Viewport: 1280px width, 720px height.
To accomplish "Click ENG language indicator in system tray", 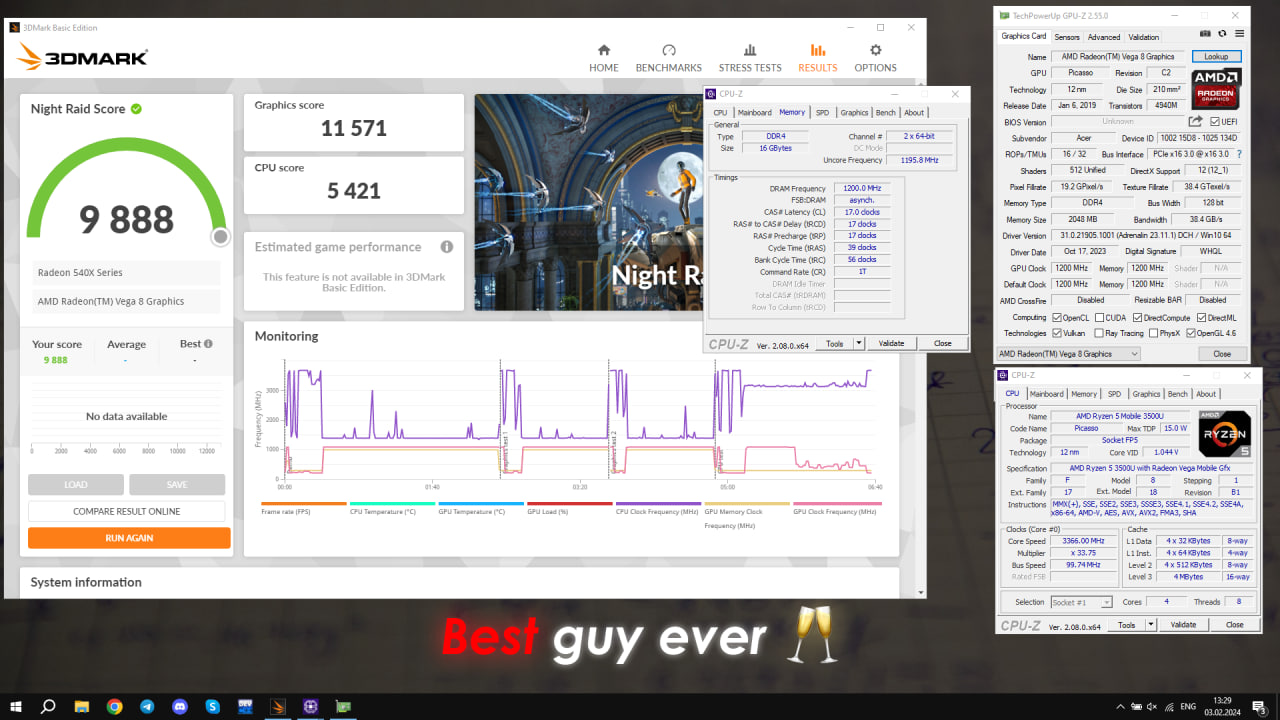I will (1187, 707).
